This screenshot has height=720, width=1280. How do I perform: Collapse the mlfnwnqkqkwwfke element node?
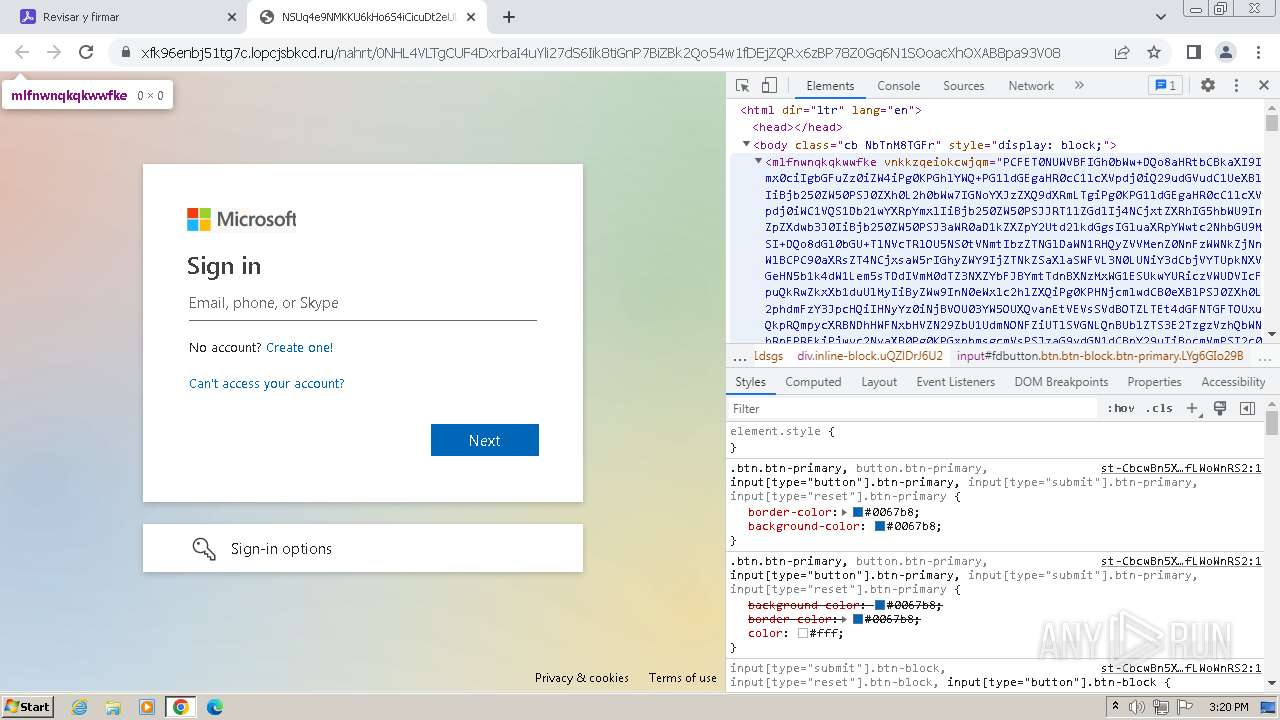[x=758, y=161]
